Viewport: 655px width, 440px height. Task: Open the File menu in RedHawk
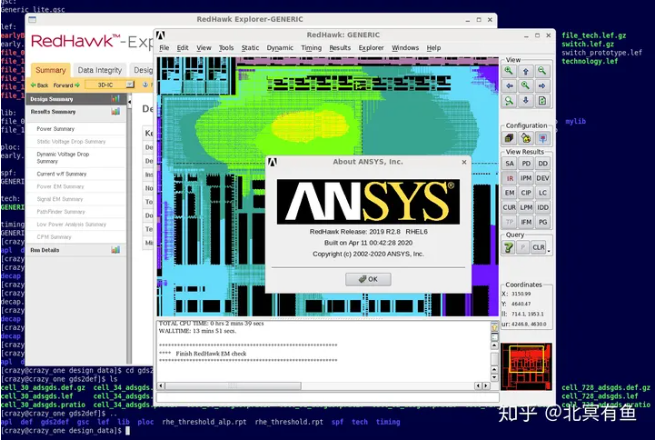[165, 48]
